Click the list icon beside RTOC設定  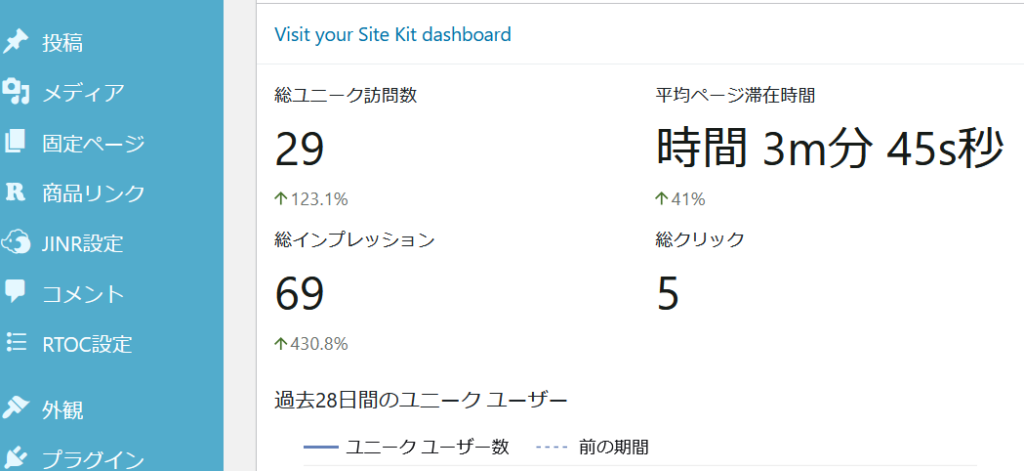15,342
